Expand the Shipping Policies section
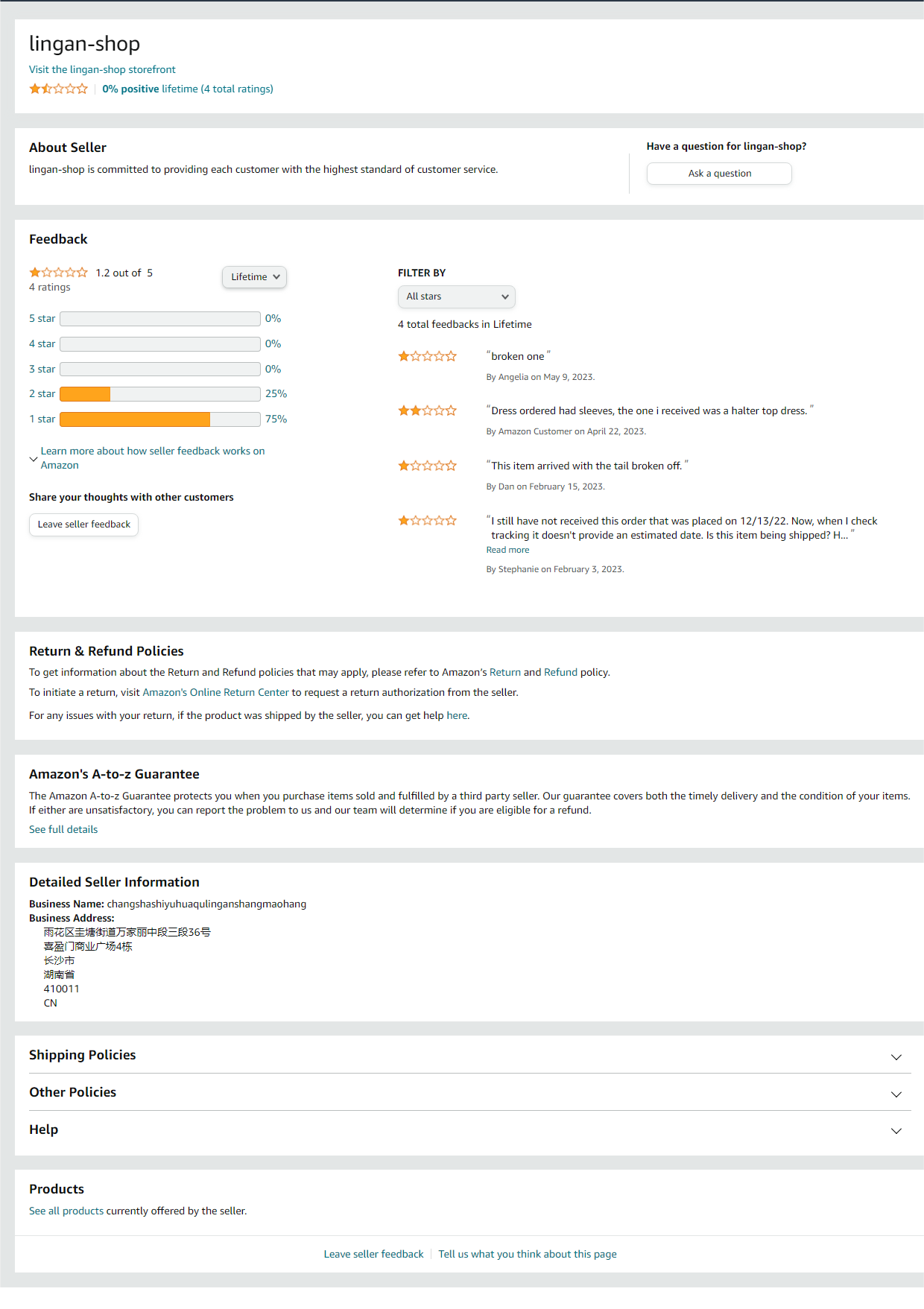 click(896, 1056)
